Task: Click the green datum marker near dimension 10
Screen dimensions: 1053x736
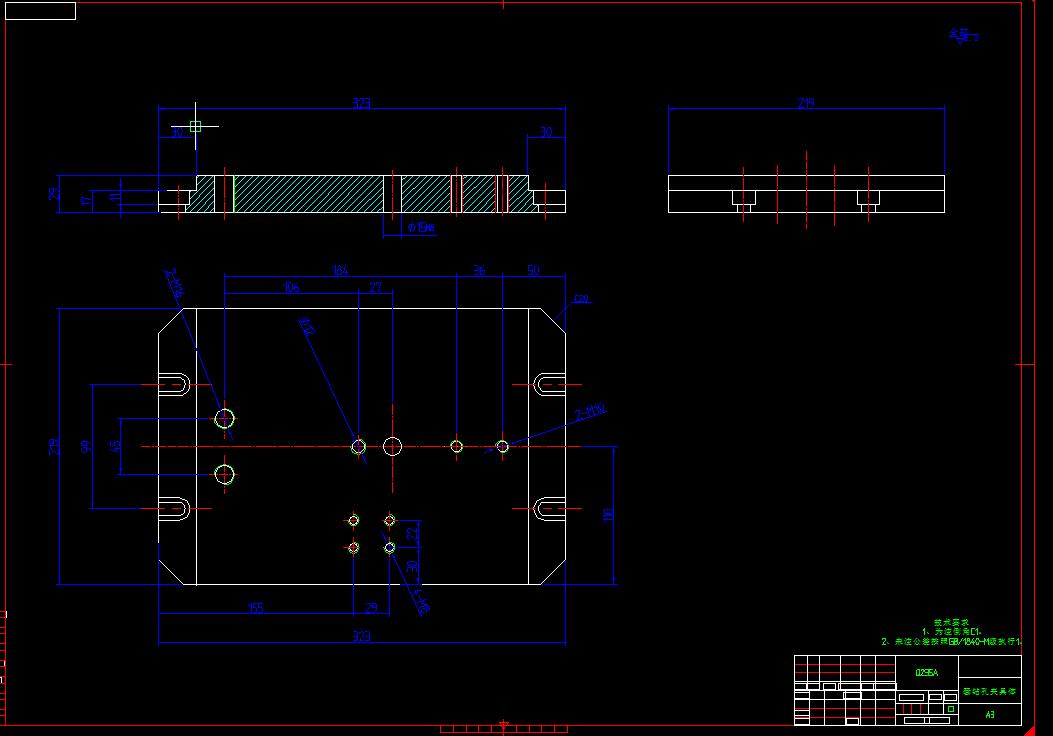Action: (x=194, y=125)
